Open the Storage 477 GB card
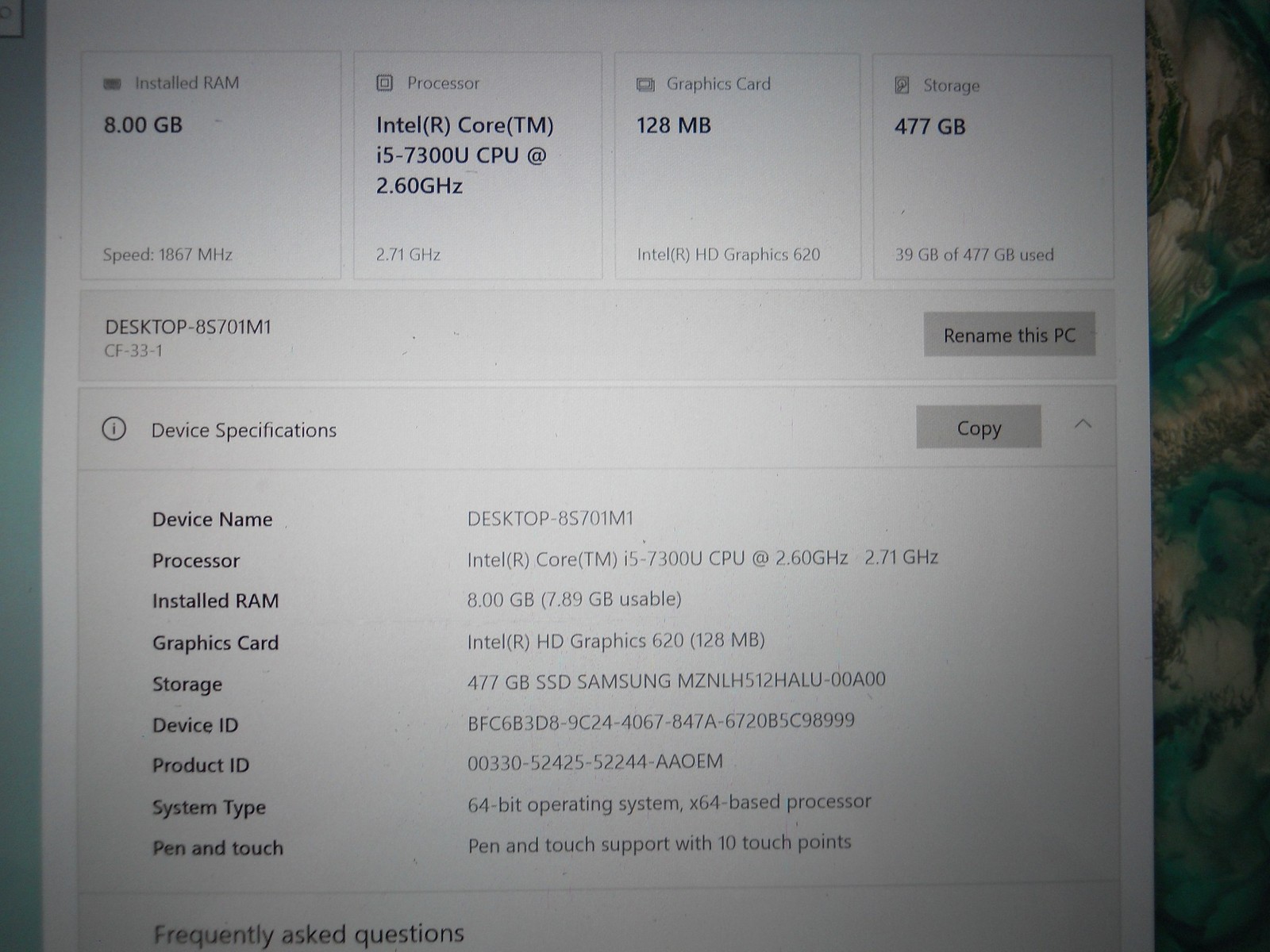The height and width of the screenshot is (952, 1270). (x=993, y=167)
